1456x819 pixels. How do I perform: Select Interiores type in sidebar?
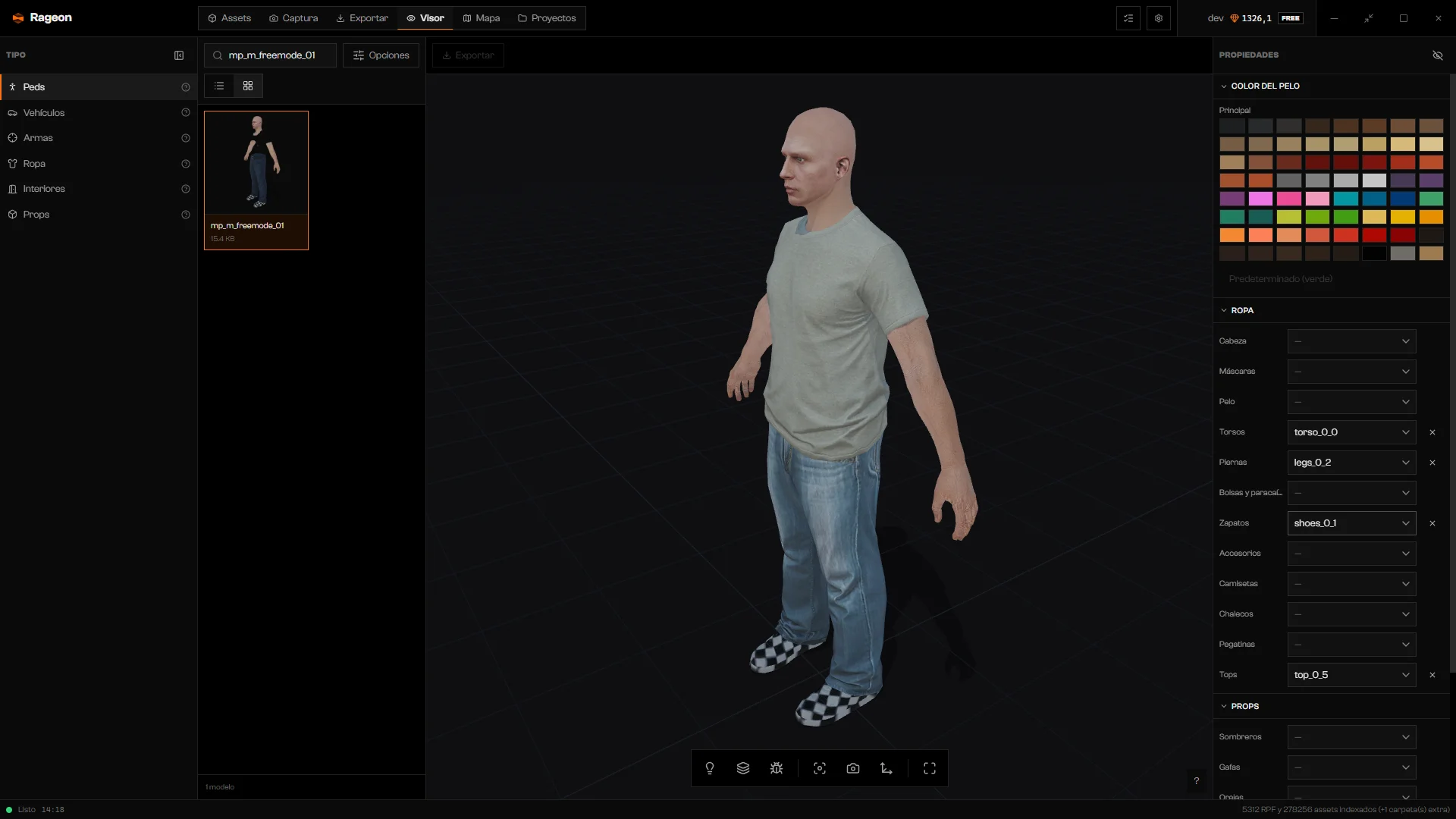click(x=99, y=189)
